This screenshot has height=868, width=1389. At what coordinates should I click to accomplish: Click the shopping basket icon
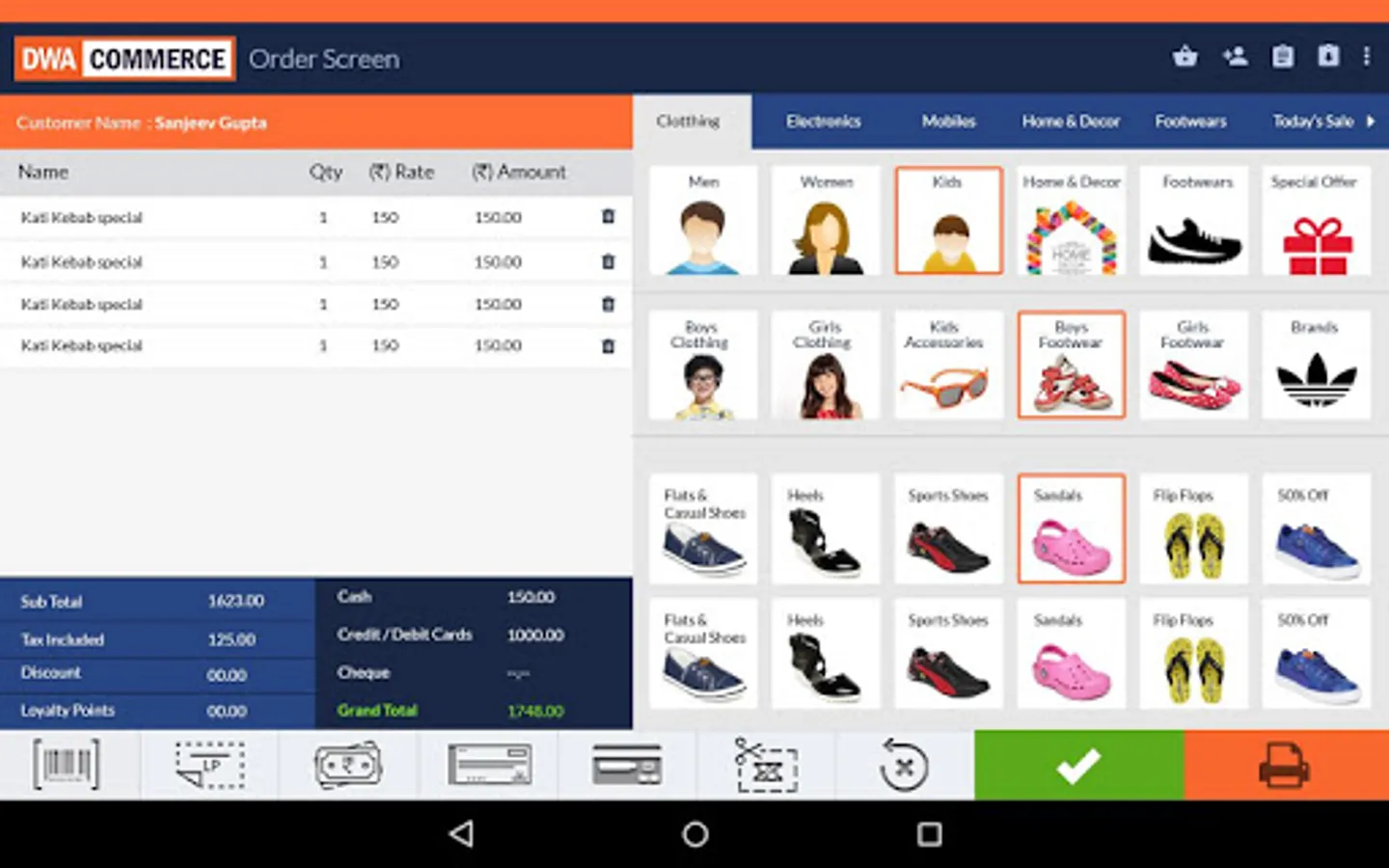[1185, 56]
